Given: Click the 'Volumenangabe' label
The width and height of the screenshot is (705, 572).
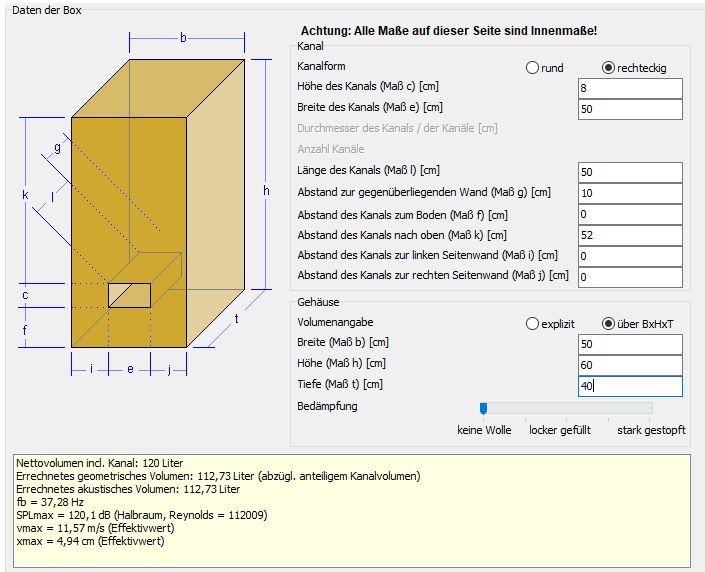Looking at the screenshot, I should (335, 322).
